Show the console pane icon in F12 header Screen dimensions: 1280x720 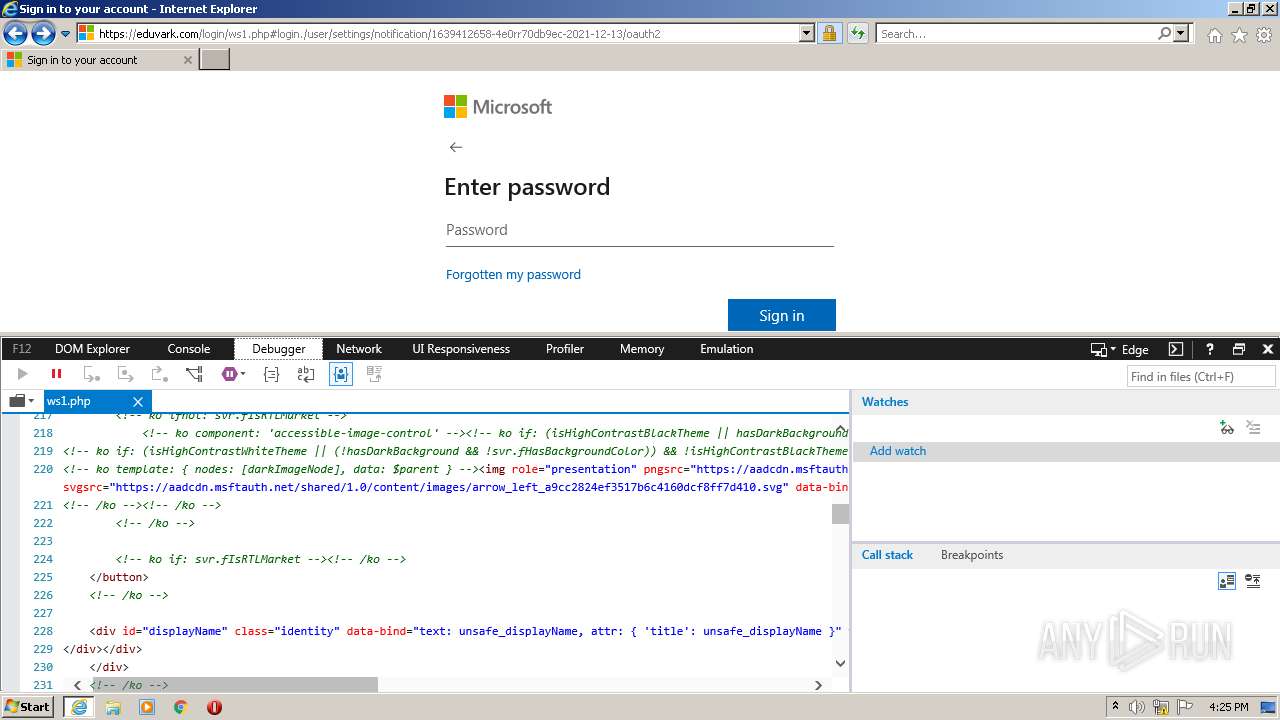click(1176, 350)
